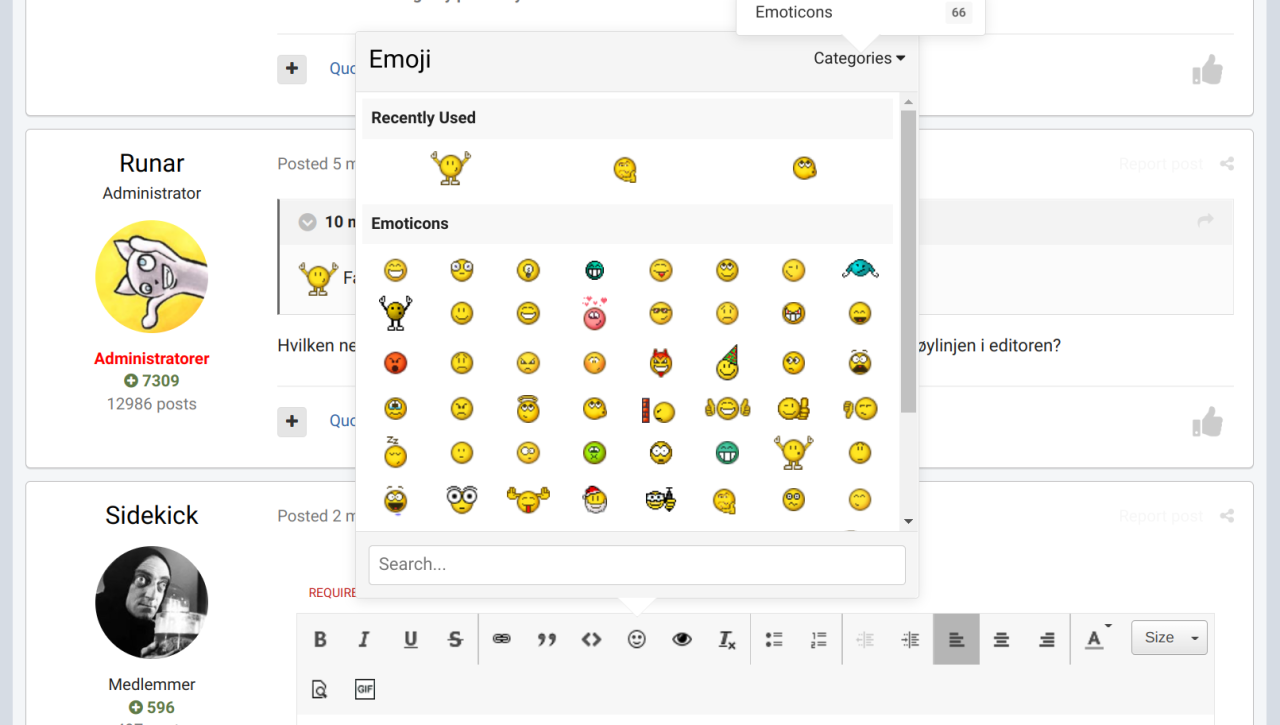Image resolution: width=1280 pixels, height=725 pixels.
Task: Clear text formatting with the Tx icon
Action: [x=726, y=638]
